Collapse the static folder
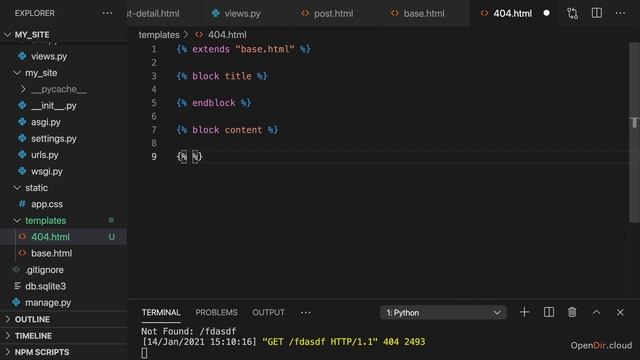Viewport: 640px width, 360px height. click(x=17, y=188)
